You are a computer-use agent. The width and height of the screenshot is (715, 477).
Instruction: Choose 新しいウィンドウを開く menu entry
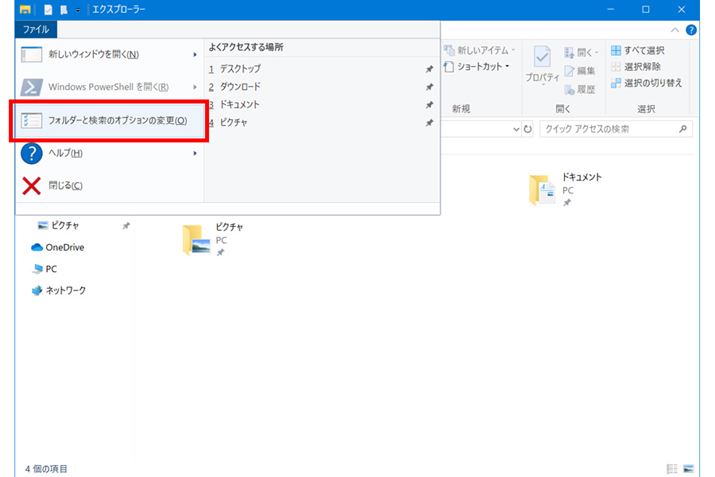click(109, 54)
